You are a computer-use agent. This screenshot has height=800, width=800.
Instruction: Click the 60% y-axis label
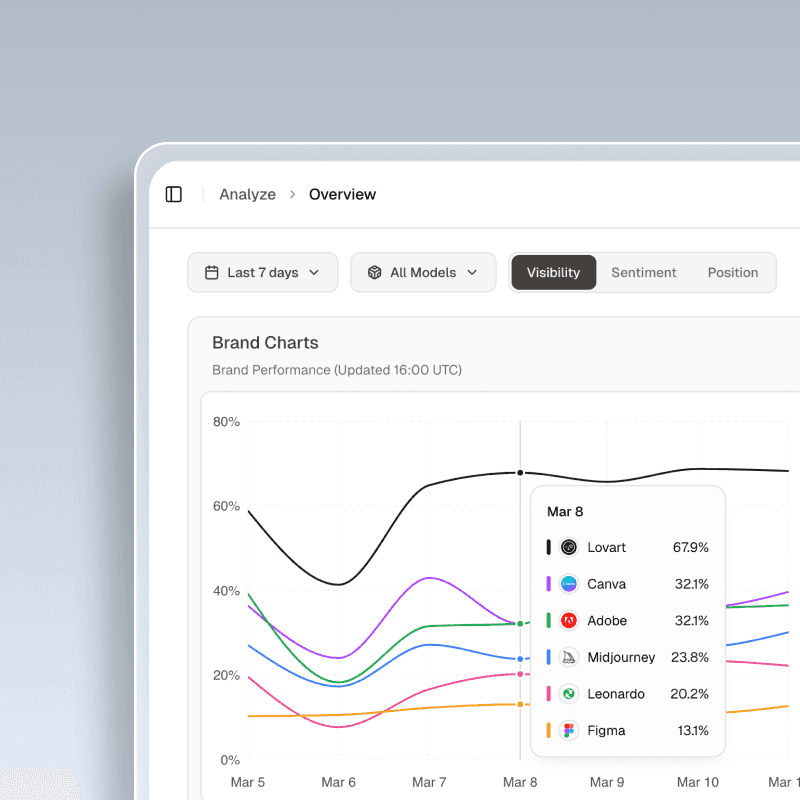pyautogui.click(x=226, y=506)
